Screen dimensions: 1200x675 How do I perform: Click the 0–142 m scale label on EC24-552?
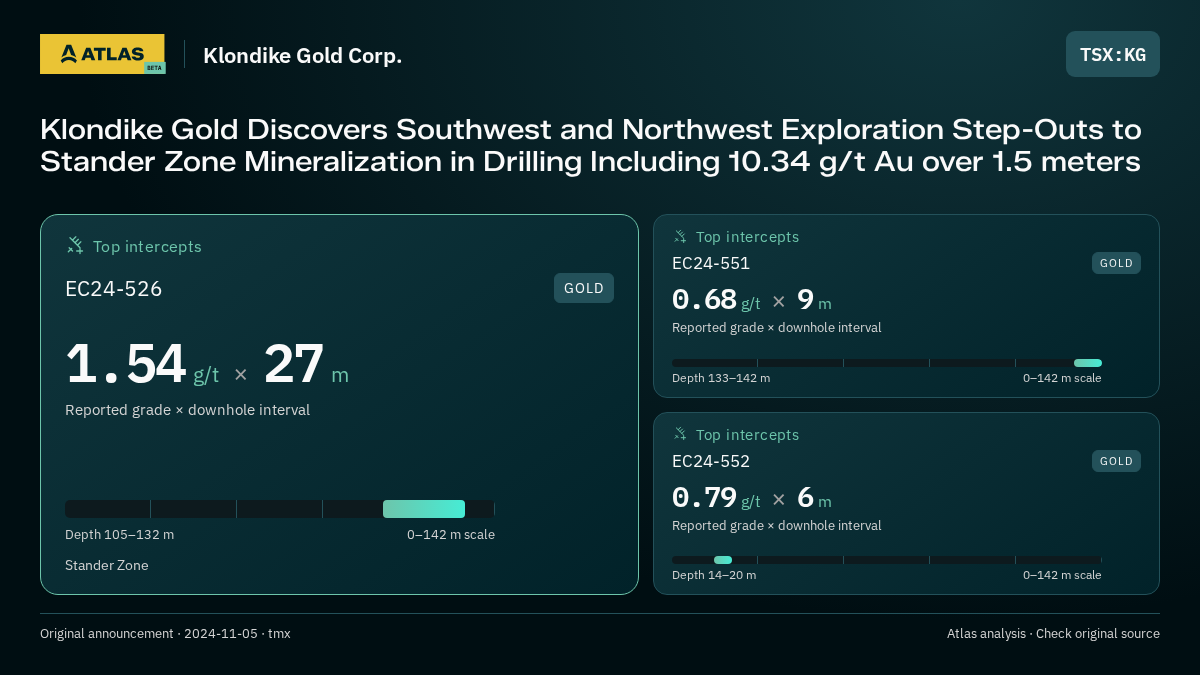coord(1062,575)
